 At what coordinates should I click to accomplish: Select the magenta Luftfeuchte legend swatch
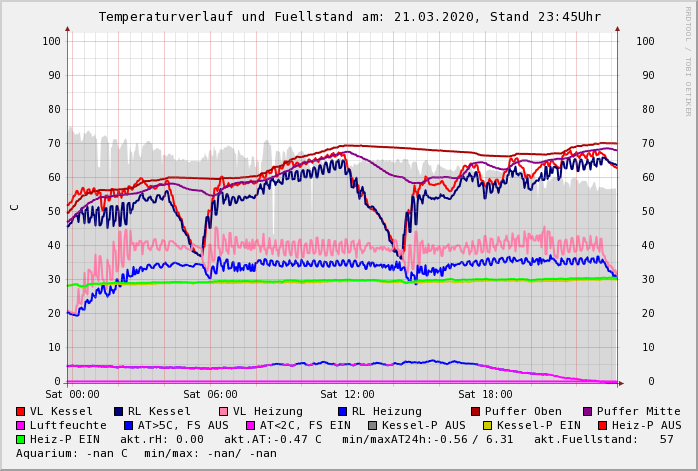point(21,425)
